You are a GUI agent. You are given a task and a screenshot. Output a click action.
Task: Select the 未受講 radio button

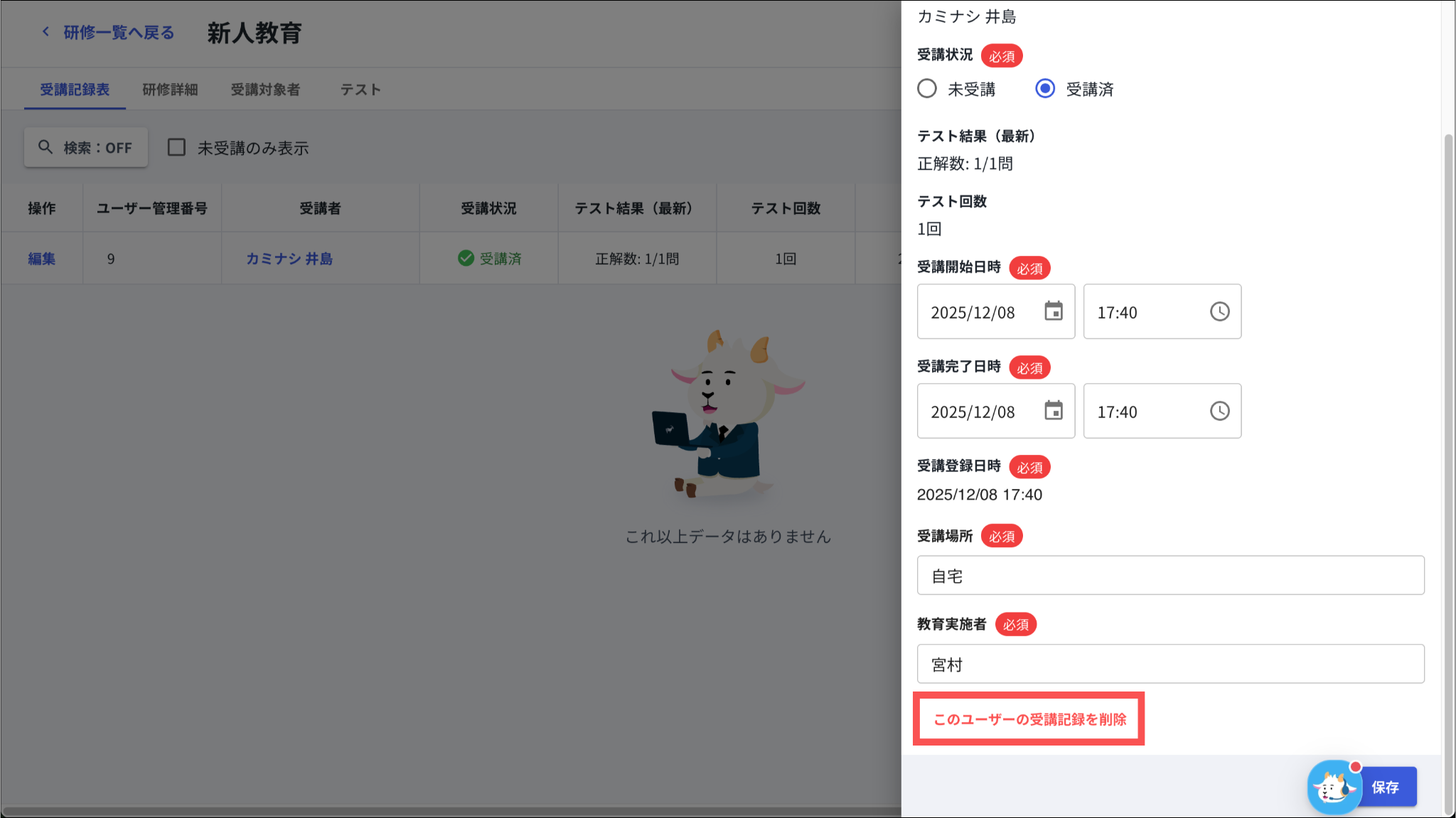pyautogui.click(x=926, y=89)
